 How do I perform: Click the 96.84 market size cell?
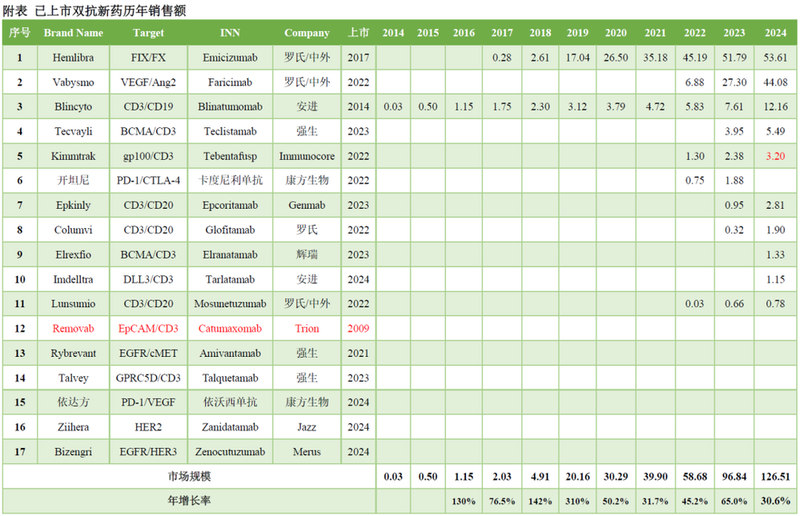pos(734,477)
